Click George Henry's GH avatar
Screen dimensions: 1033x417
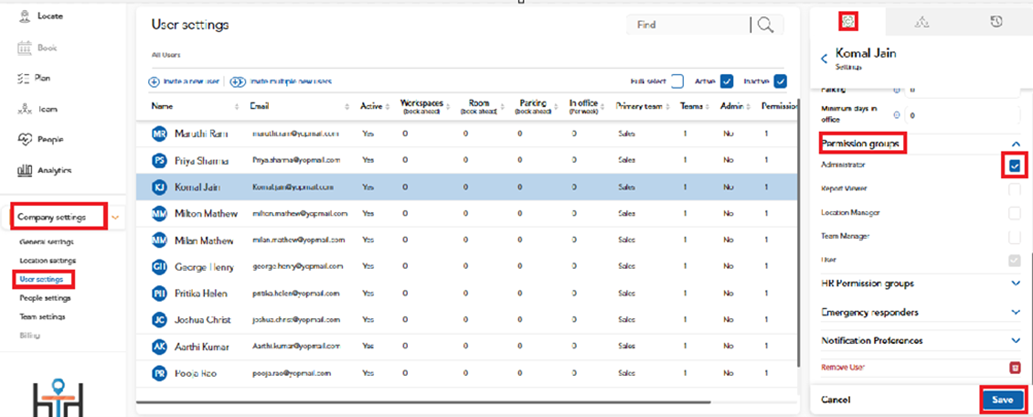pos(159,266)
